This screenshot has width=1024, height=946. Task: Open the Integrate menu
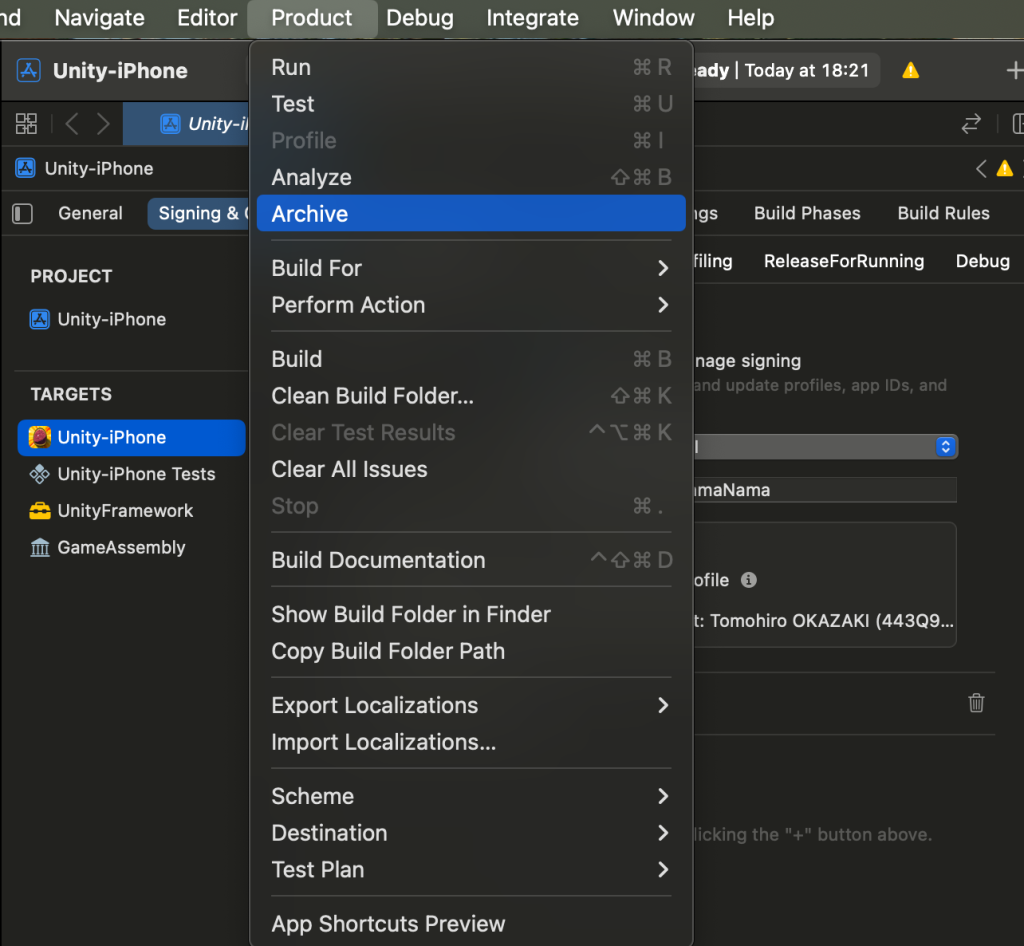(532, 18)
